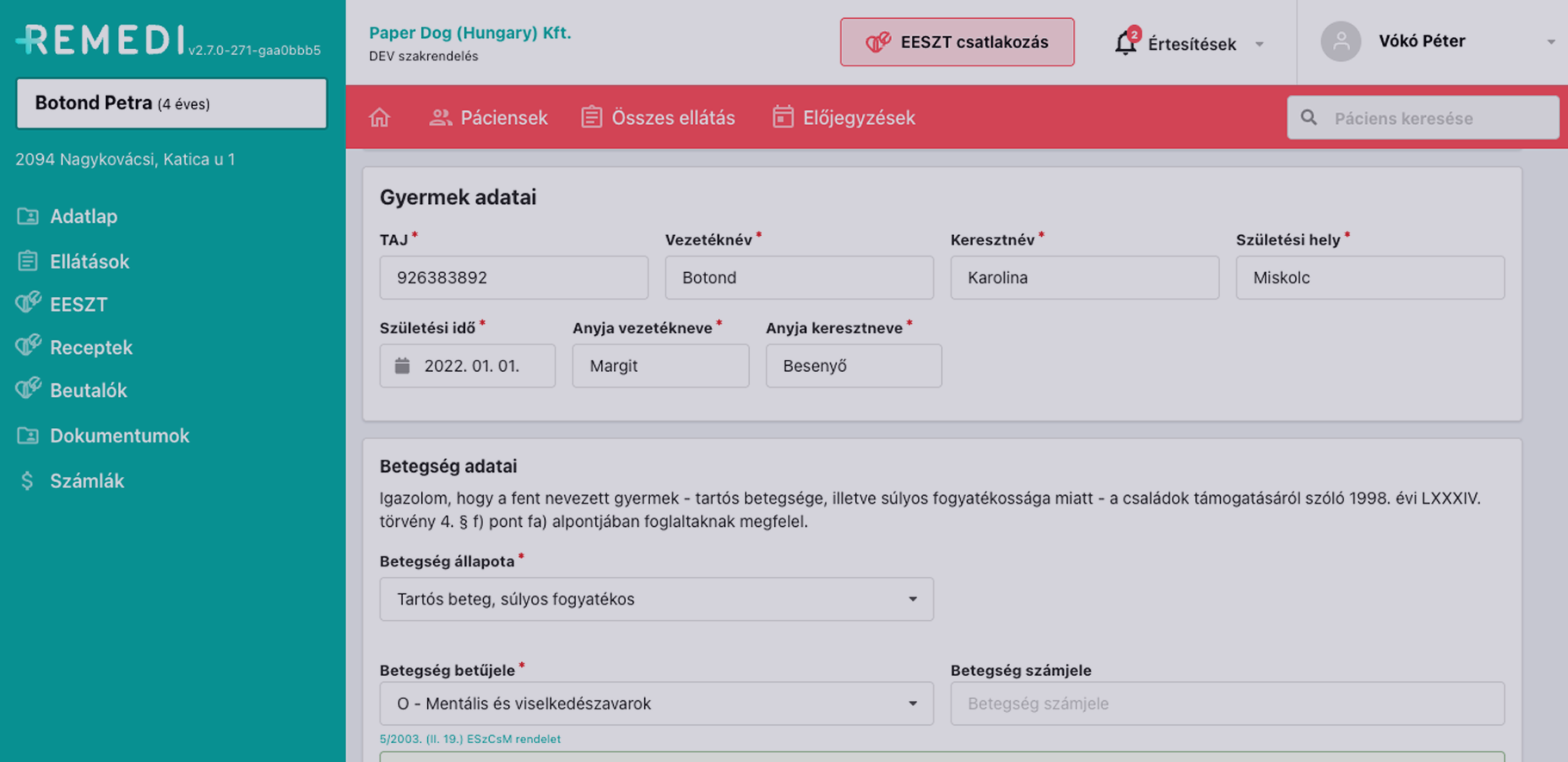Image resolution: width=1568 pixels, height=762 pixels.
Task: Click the Születési idő date field
Action: pos(468,366)
